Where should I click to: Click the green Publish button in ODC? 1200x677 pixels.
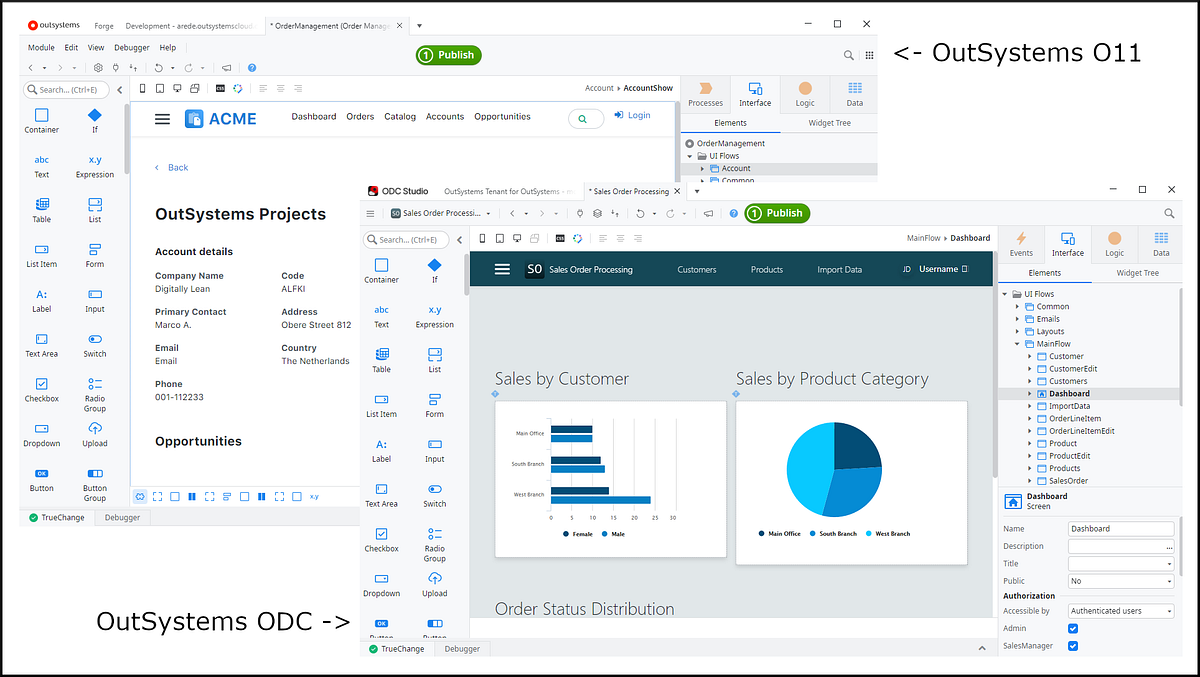[777, 212]
